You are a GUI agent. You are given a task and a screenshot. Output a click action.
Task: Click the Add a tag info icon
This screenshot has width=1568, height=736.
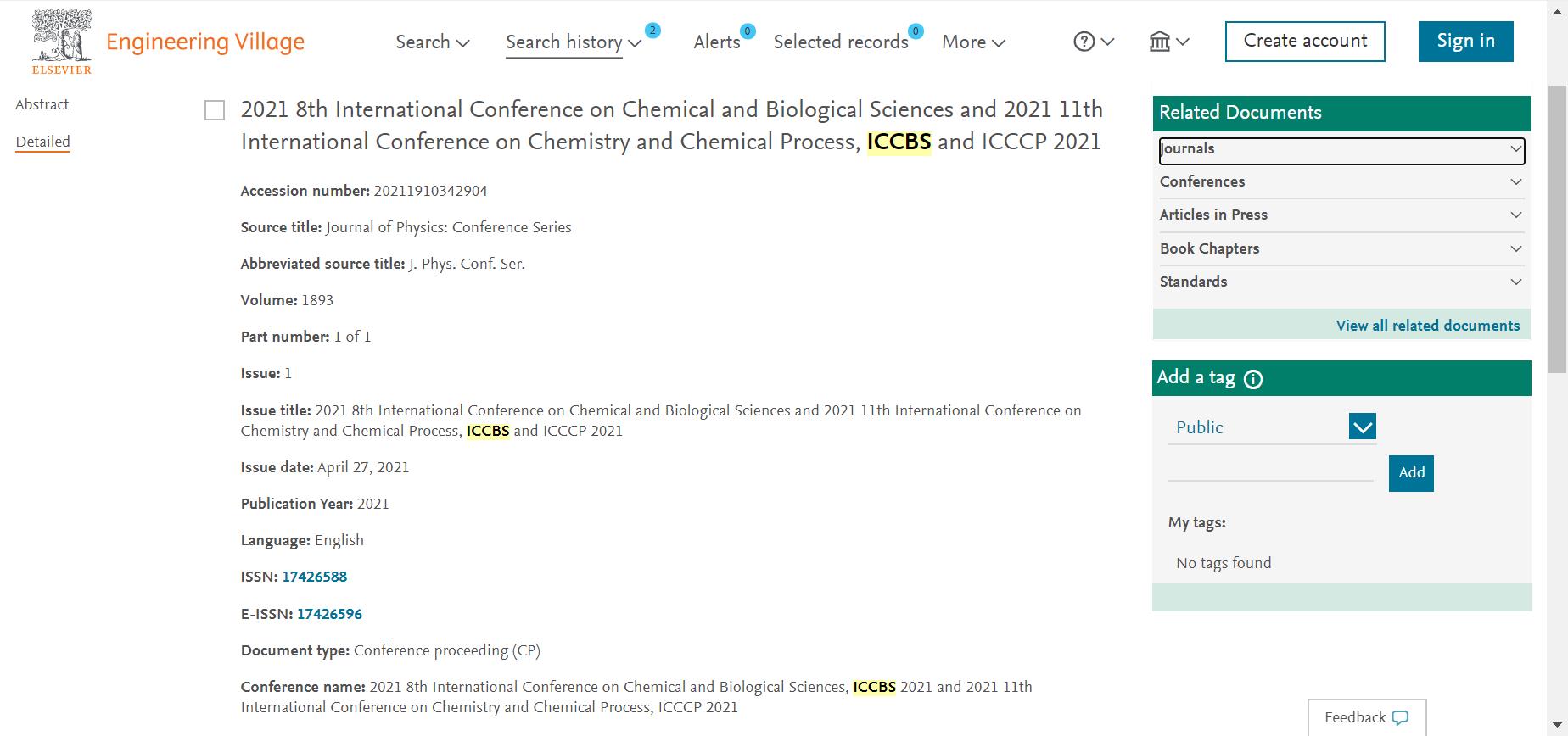(x=1253, y=379)
